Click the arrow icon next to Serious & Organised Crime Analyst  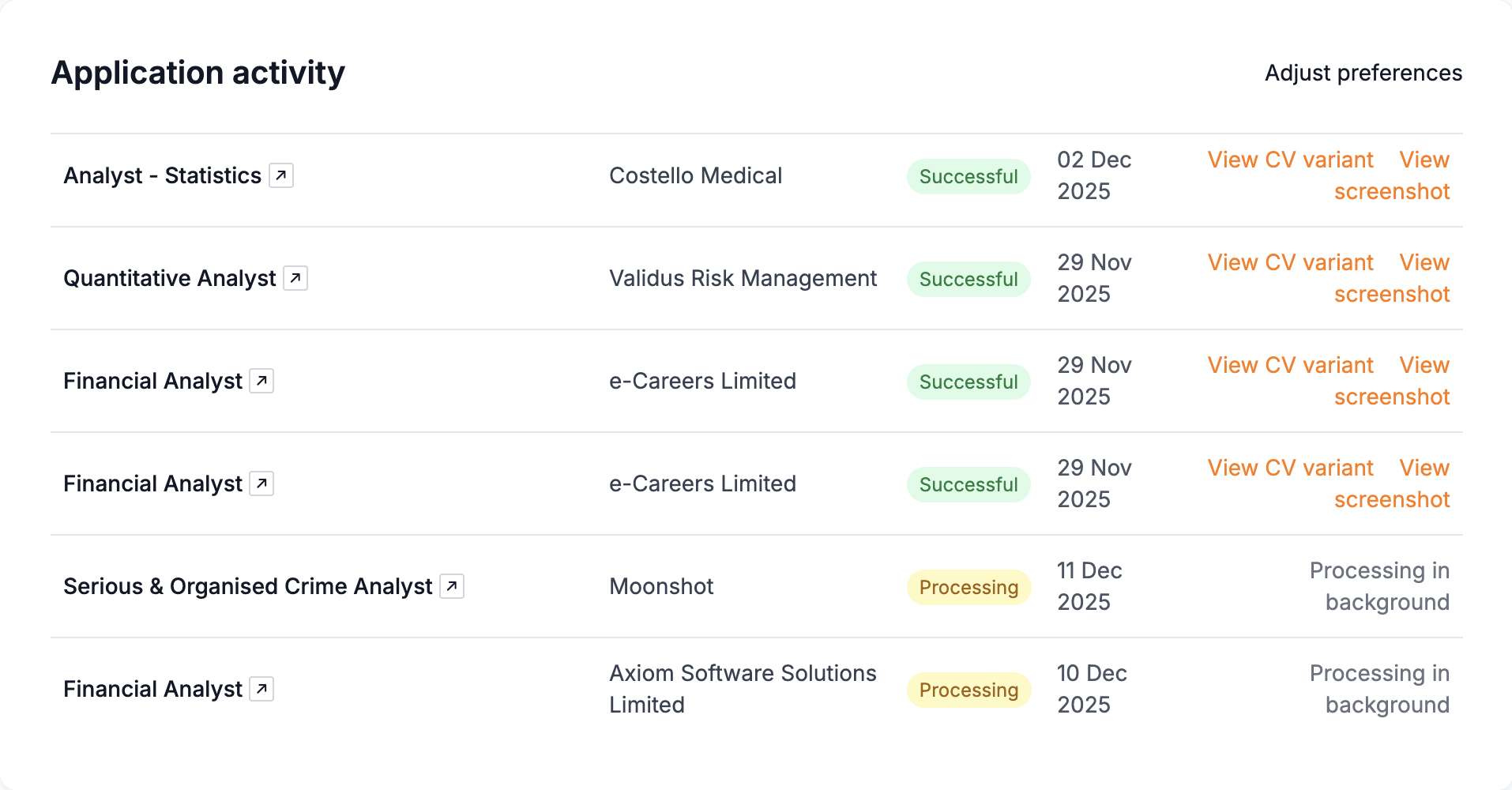452,586
